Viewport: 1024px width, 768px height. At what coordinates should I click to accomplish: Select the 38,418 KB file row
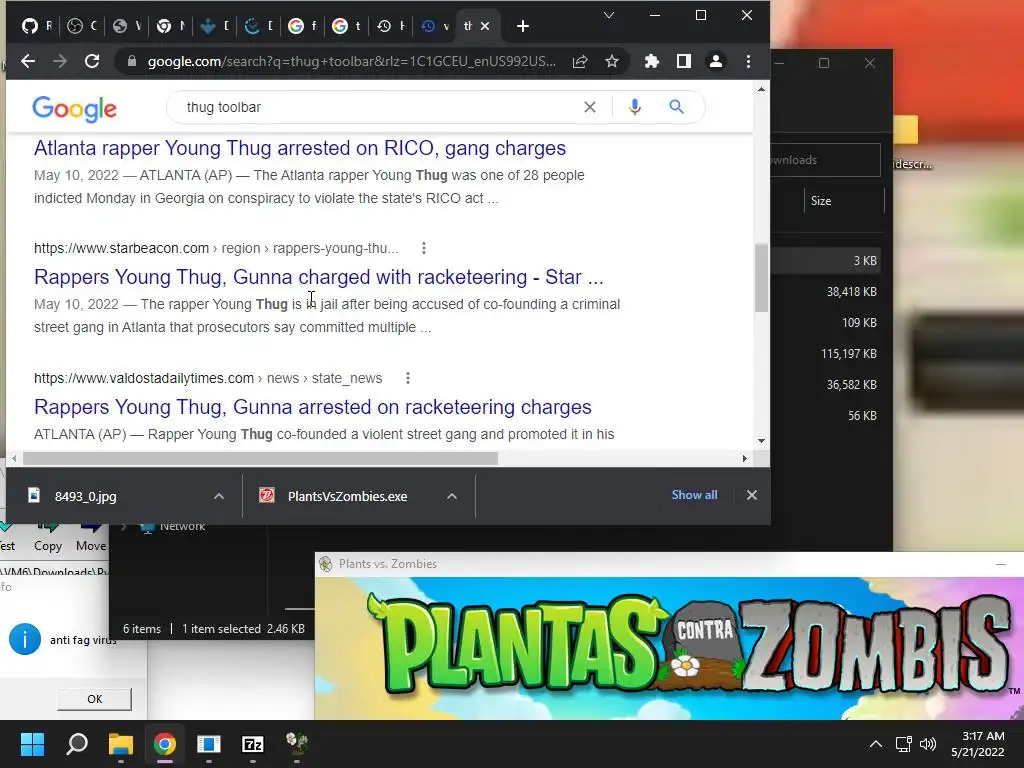pos(826,292)
